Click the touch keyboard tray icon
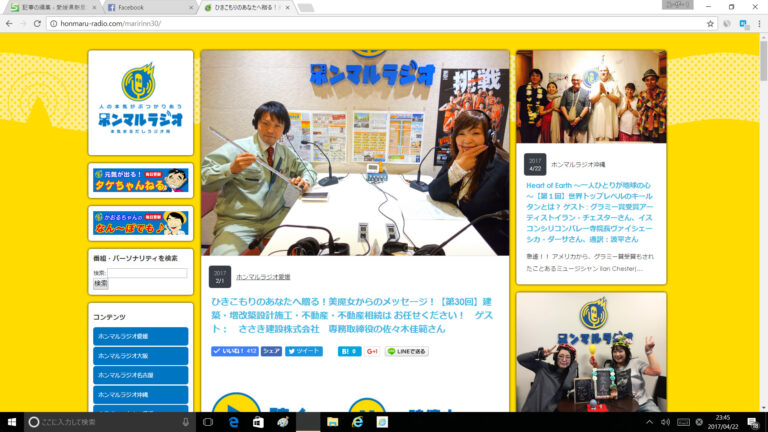Screen dimensions: 768x432 683,422
